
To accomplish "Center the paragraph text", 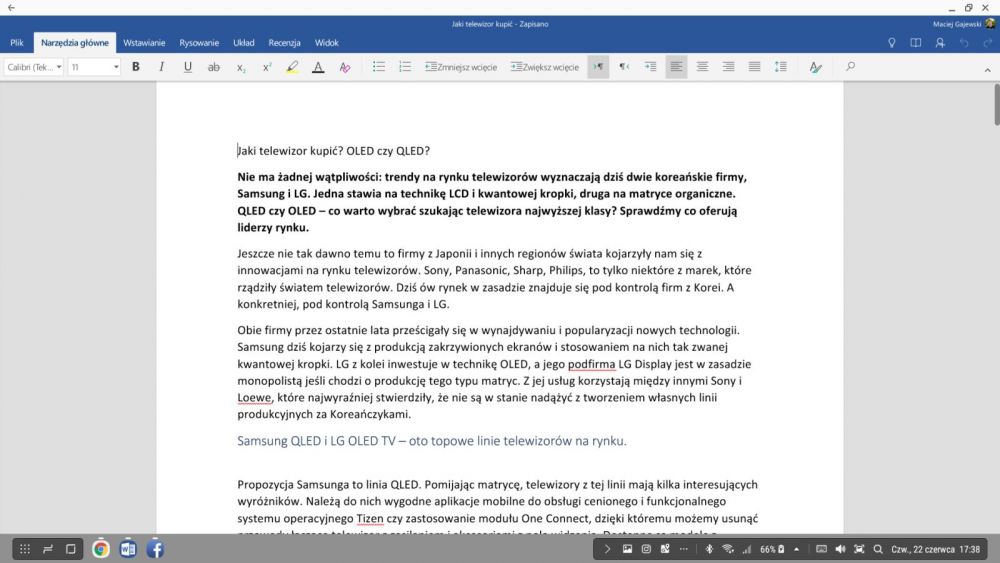I will click(702, 66).
